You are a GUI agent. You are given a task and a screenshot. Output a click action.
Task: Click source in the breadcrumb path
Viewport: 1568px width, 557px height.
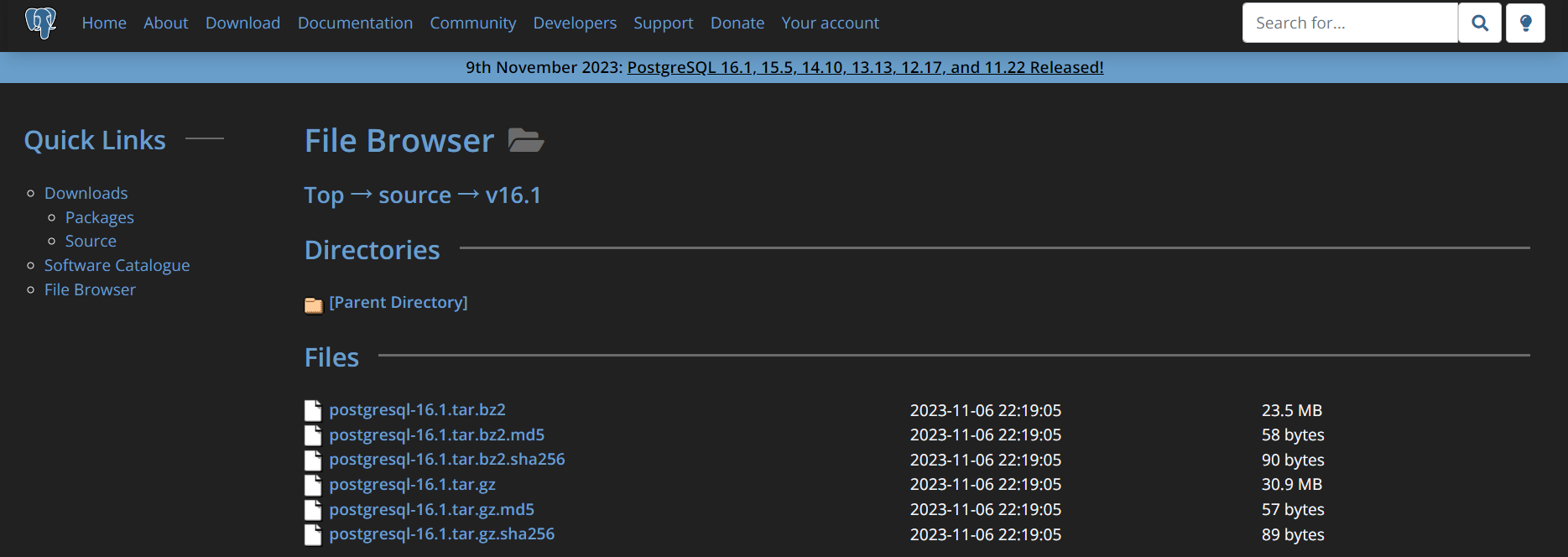point(414,195)
